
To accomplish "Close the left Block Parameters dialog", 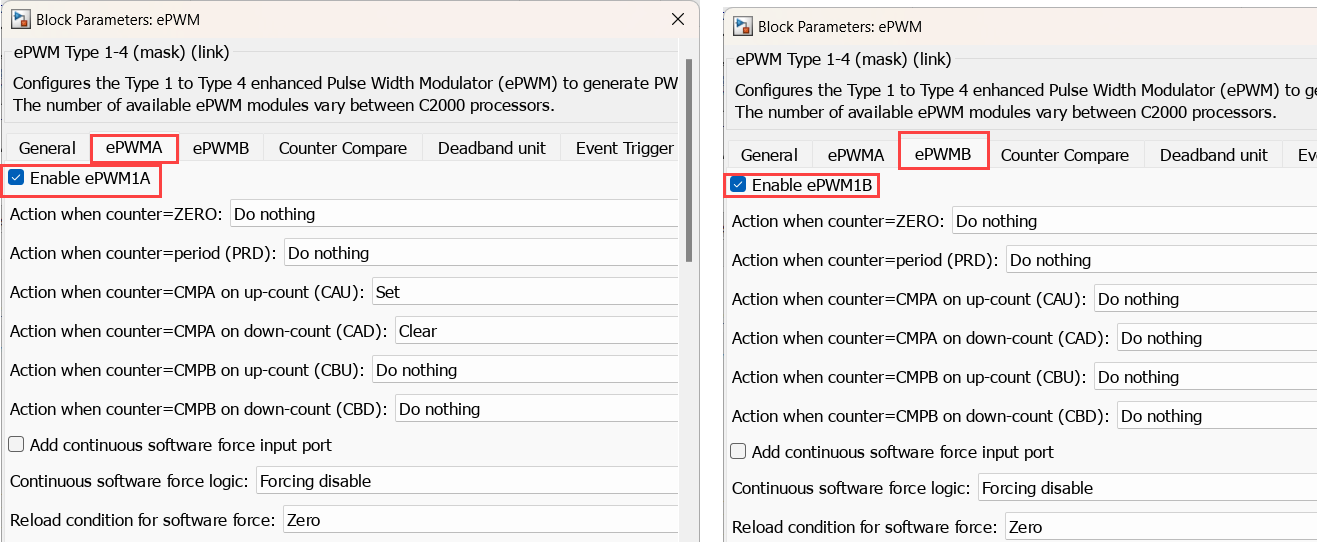I will pyautogui.click(x=678, y=20).
